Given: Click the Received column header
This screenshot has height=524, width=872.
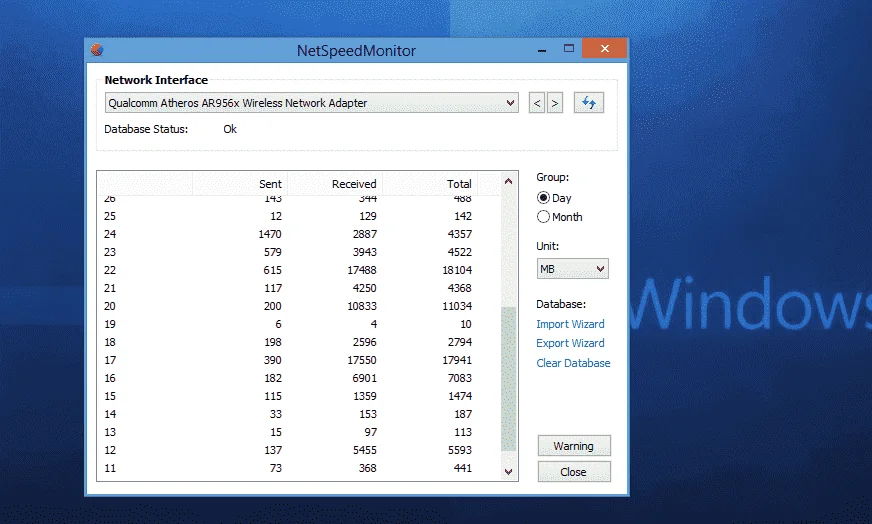Looking at the screenshot, I should [x=335, y=184].
